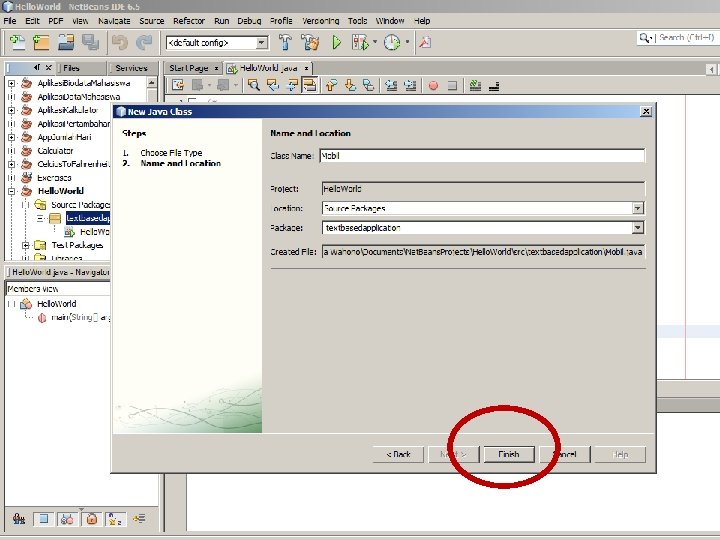720x540 pixels.
Task: Close the HelloWorld.java editor tab
Action: click(306, 68)
